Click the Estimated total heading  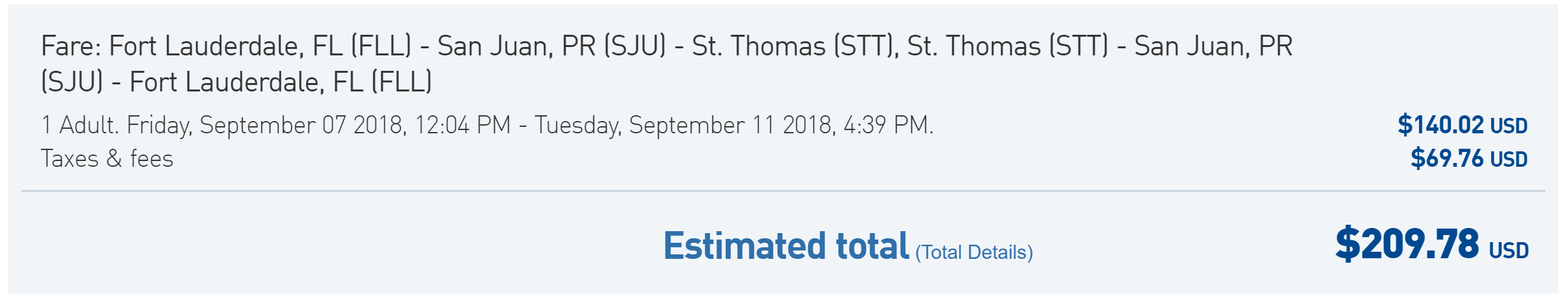point(786,246)
